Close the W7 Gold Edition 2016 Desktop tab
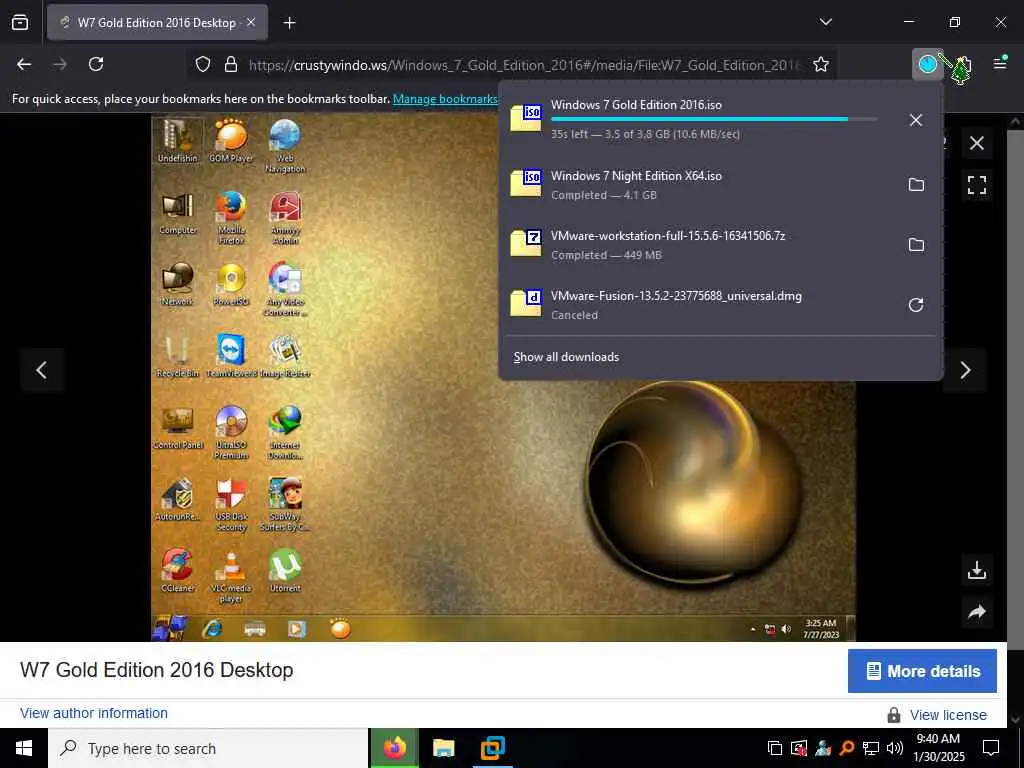Image resolution: width=1024 pixels, height=768 pixels. [x=251, y=22]
